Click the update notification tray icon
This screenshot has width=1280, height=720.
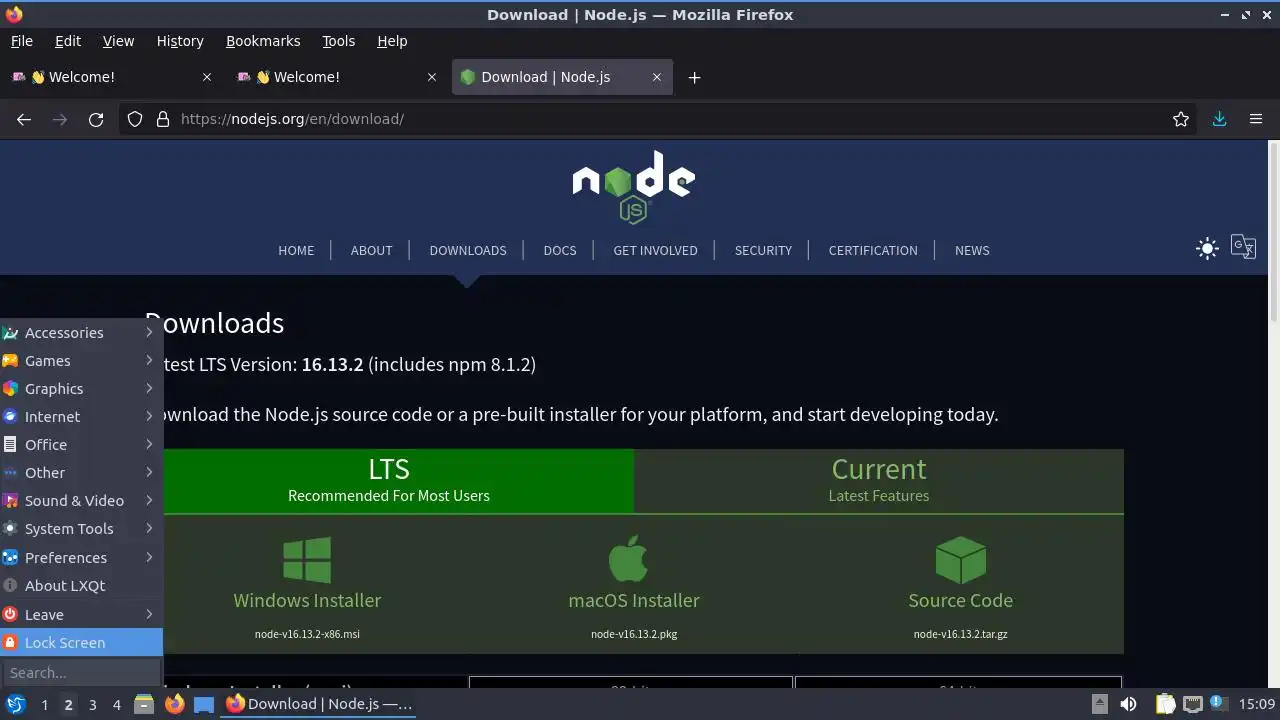[x=1218, y=704]
